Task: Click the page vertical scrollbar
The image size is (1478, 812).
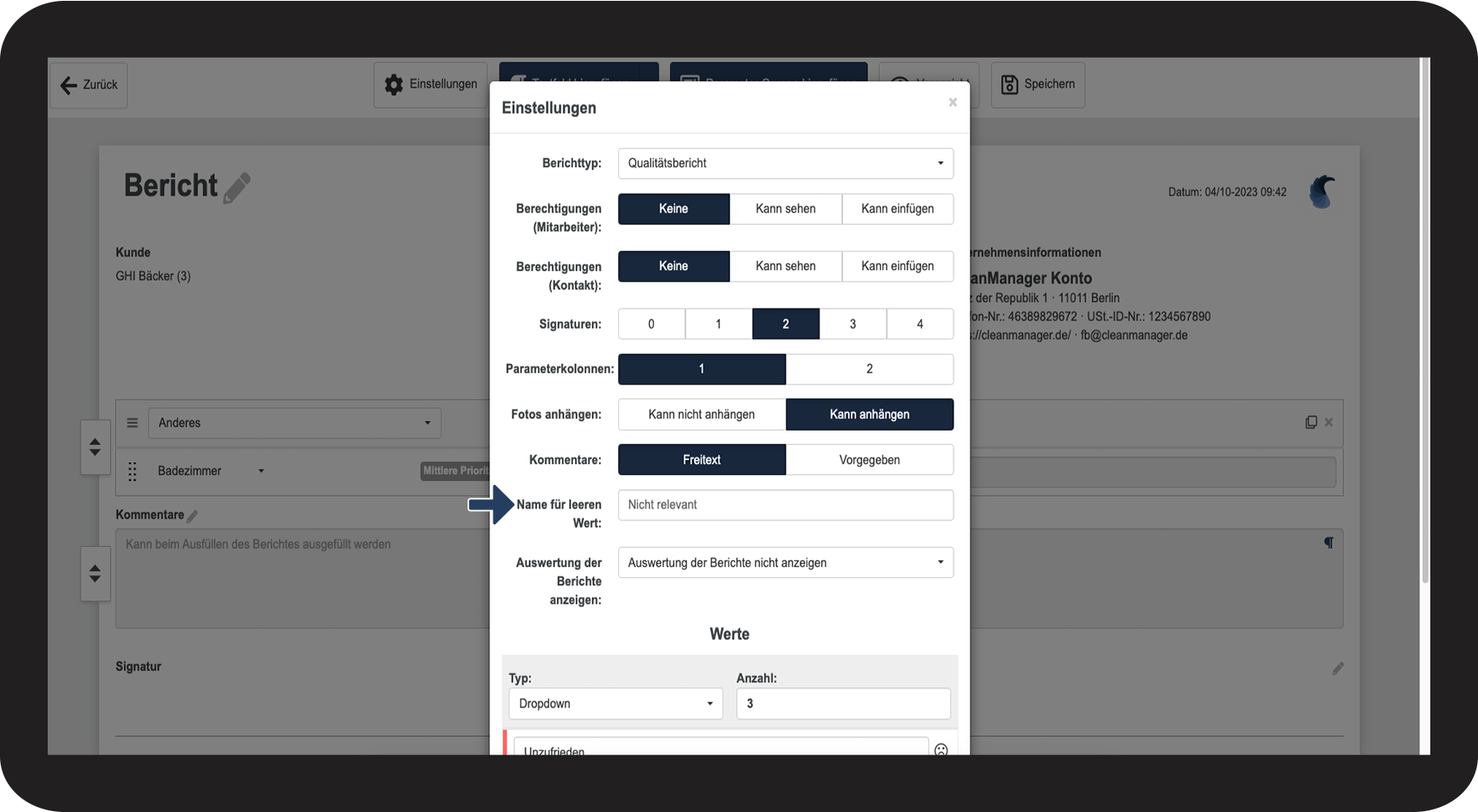Action: (1425, 319)
